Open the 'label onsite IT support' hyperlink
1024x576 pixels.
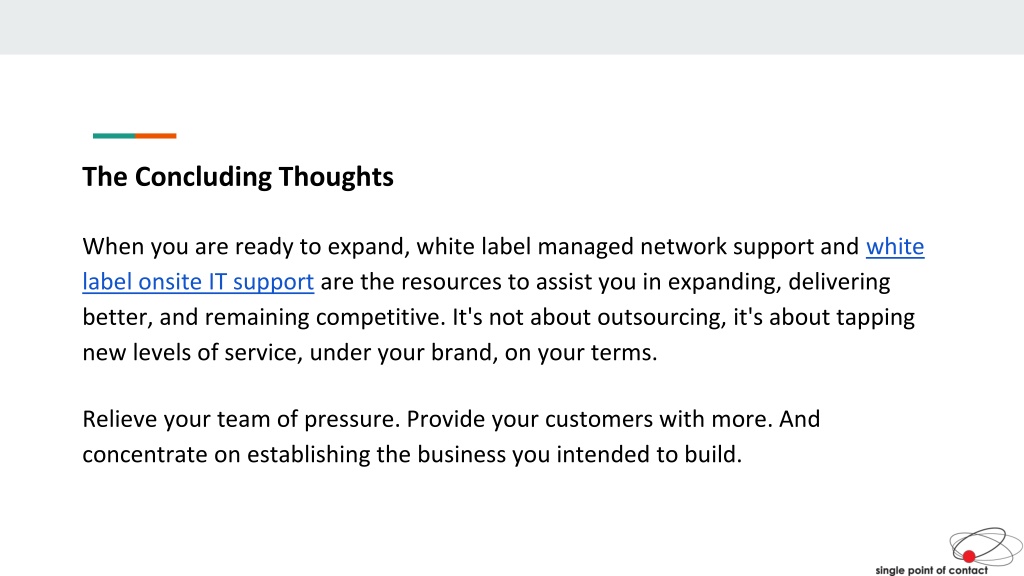(198, 282)
